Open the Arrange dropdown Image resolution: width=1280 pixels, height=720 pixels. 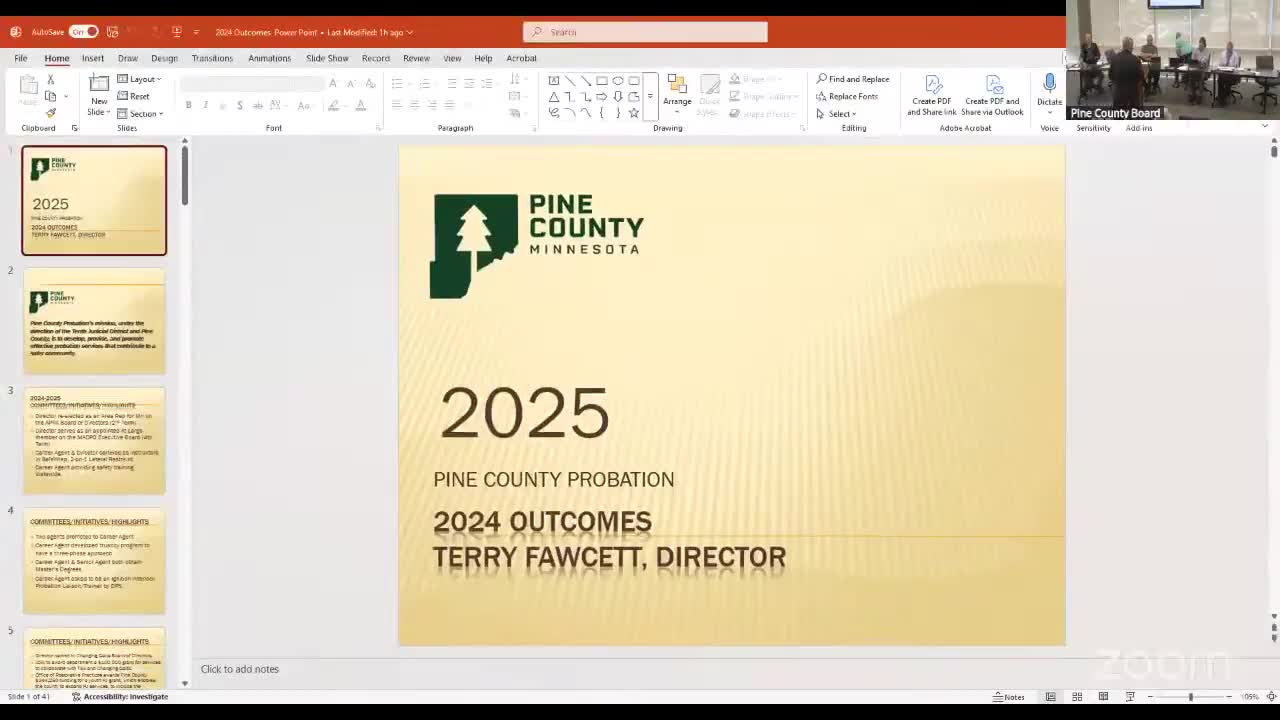click(x=677, y=93)
